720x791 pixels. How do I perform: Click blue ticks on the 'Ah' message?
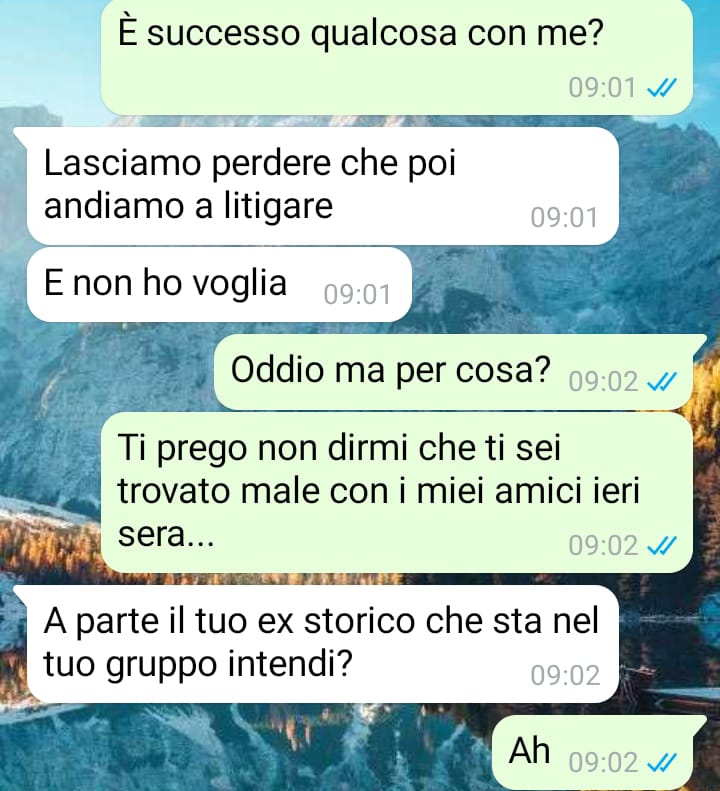point(661,762)
